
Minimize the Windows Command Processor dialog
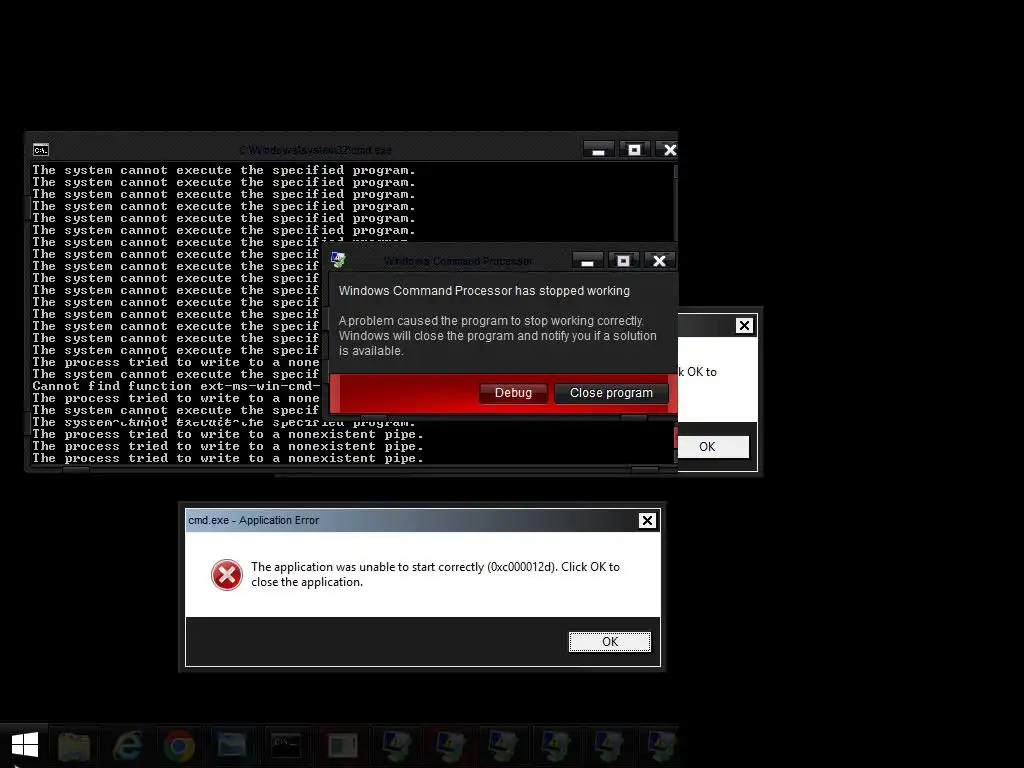pyautogui.click(x=587, y=261)
